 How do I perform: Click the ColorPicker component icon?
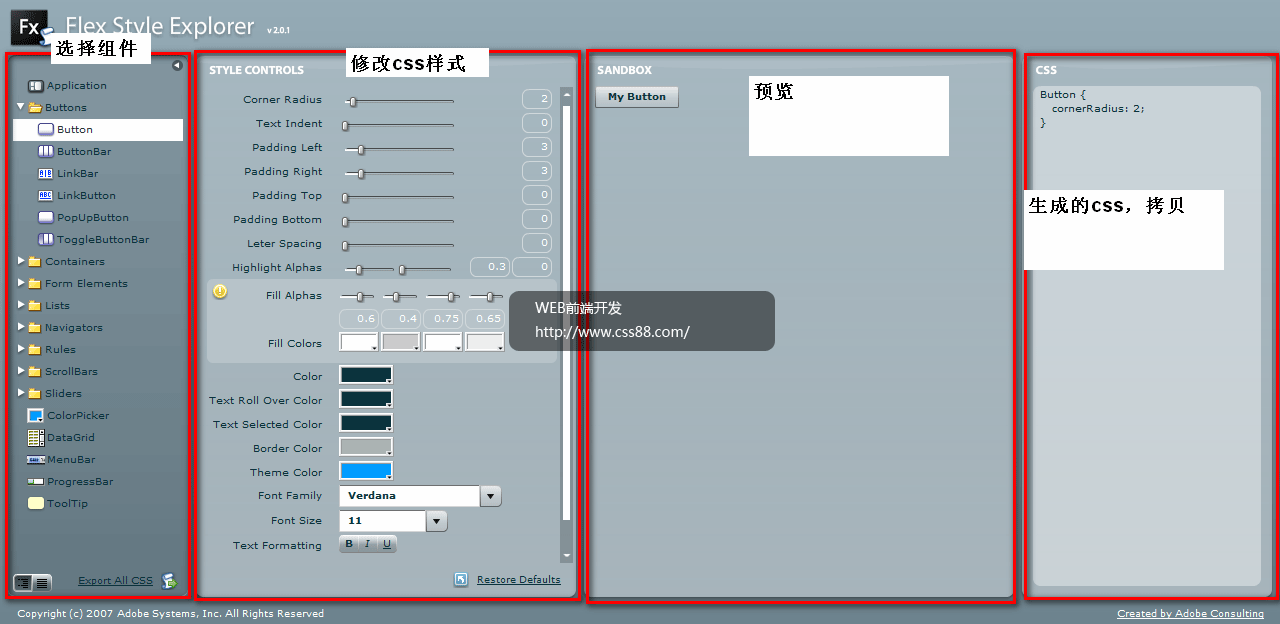tap(36, 416)
